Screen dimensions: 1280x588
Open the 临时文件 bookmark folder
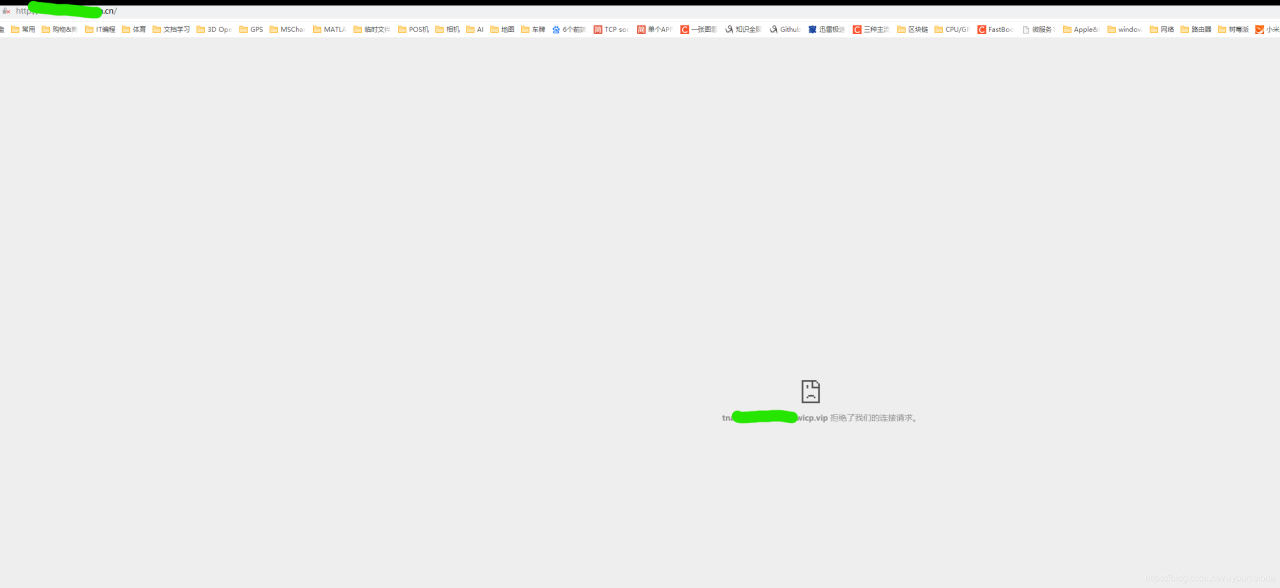[371, 30]
